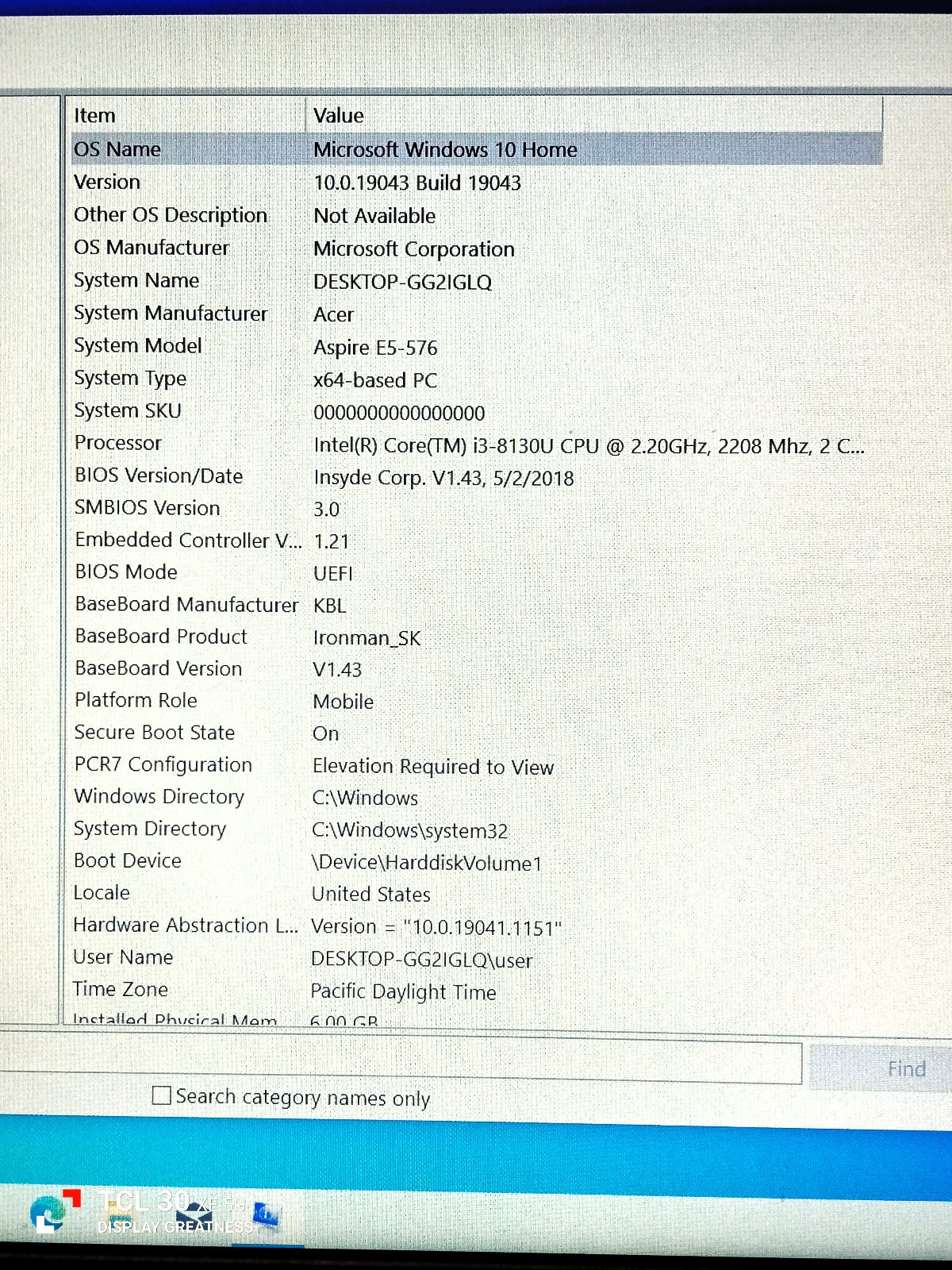Click Secure Boot value 'On'
952x1270 pixels.
325,733
